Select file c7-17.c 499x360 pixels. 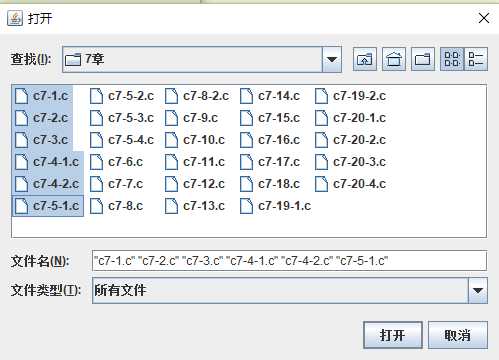click(270, 162)
